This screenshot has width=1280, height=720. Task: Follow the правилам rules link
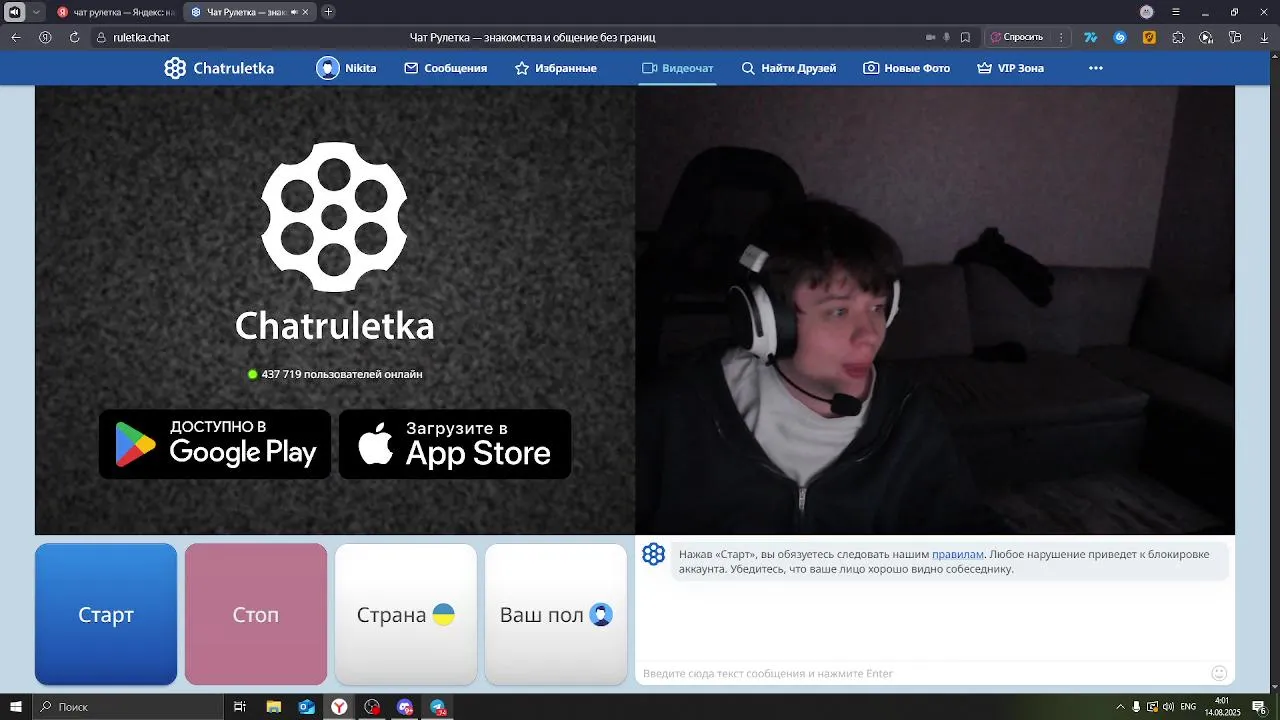(x=958, y=554)
